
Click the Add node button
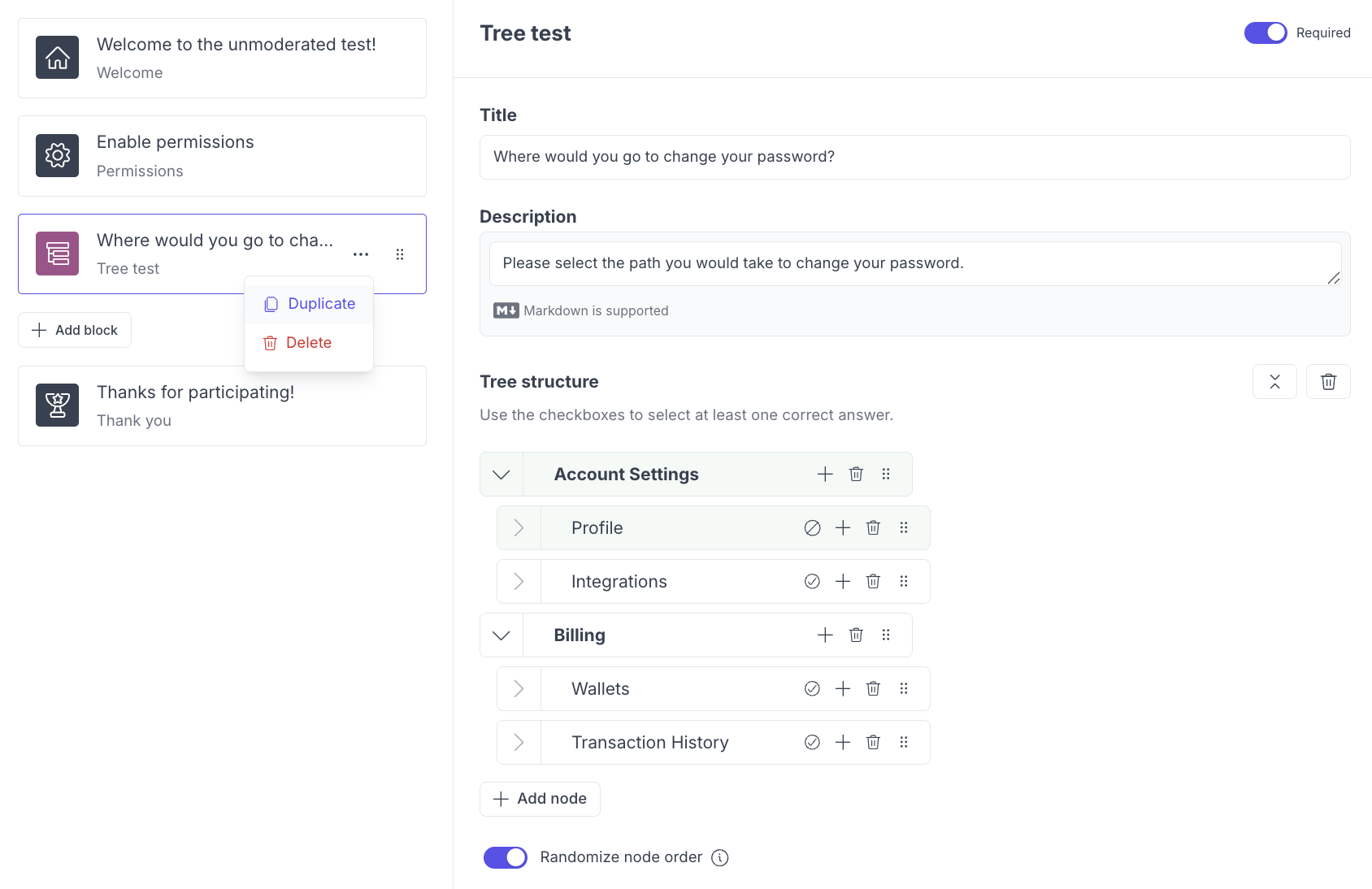click(x=540, y=800)
